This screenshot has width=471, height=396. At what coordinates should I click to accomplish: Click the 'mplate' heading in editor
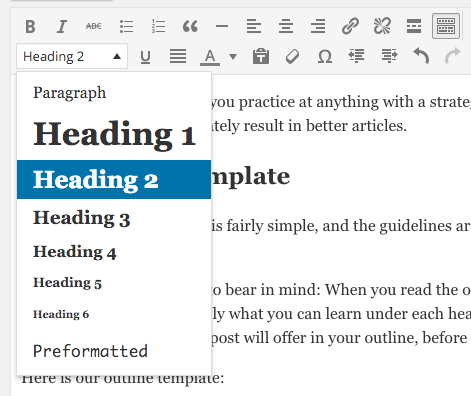pyautogui.click(x=251, y=176)
